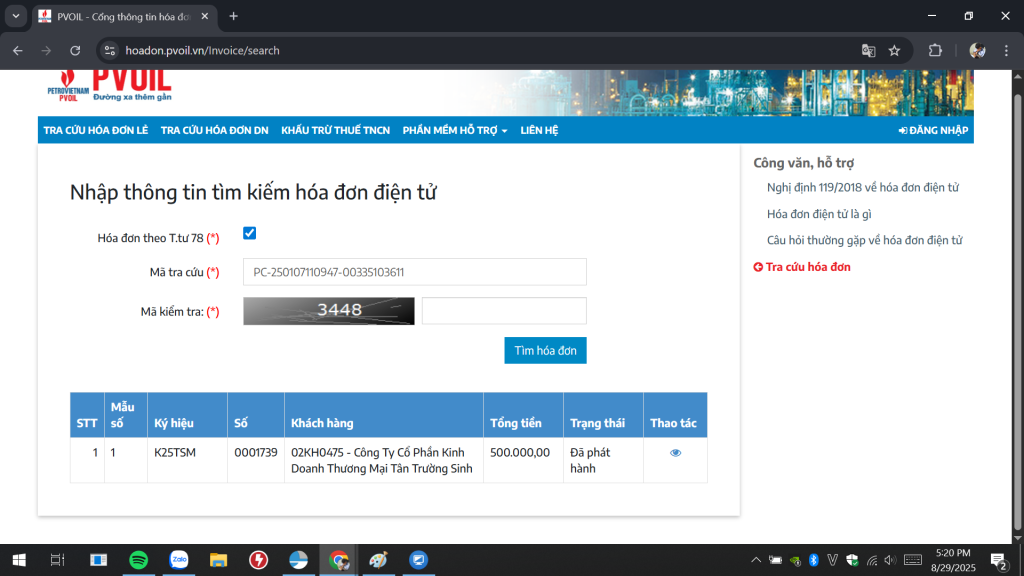The height and width of the screenshot is (576, 1024).
Task: Open the Wi-Fi network tray icon
Action: (872, 560)
